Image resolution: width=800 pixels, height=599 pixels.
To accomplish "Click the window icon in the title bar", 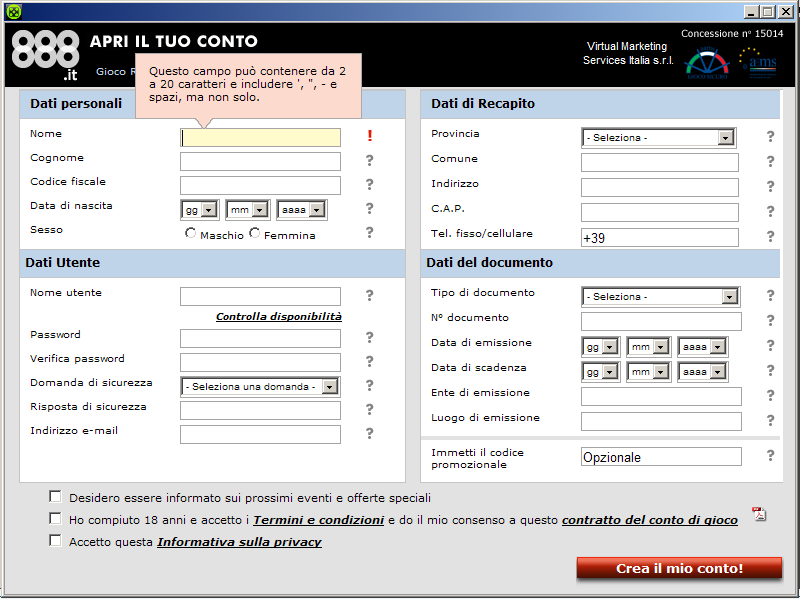I will (x=14, y=12).
